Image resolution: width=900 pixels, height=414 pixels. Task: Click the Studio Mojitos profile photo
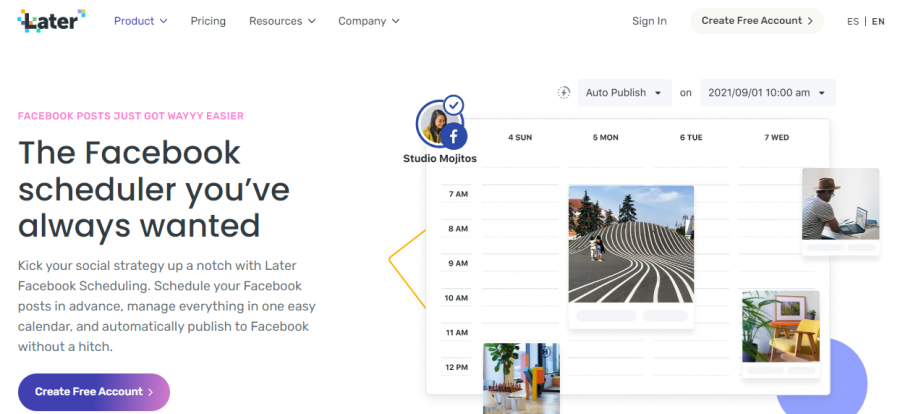click(435, 123)
